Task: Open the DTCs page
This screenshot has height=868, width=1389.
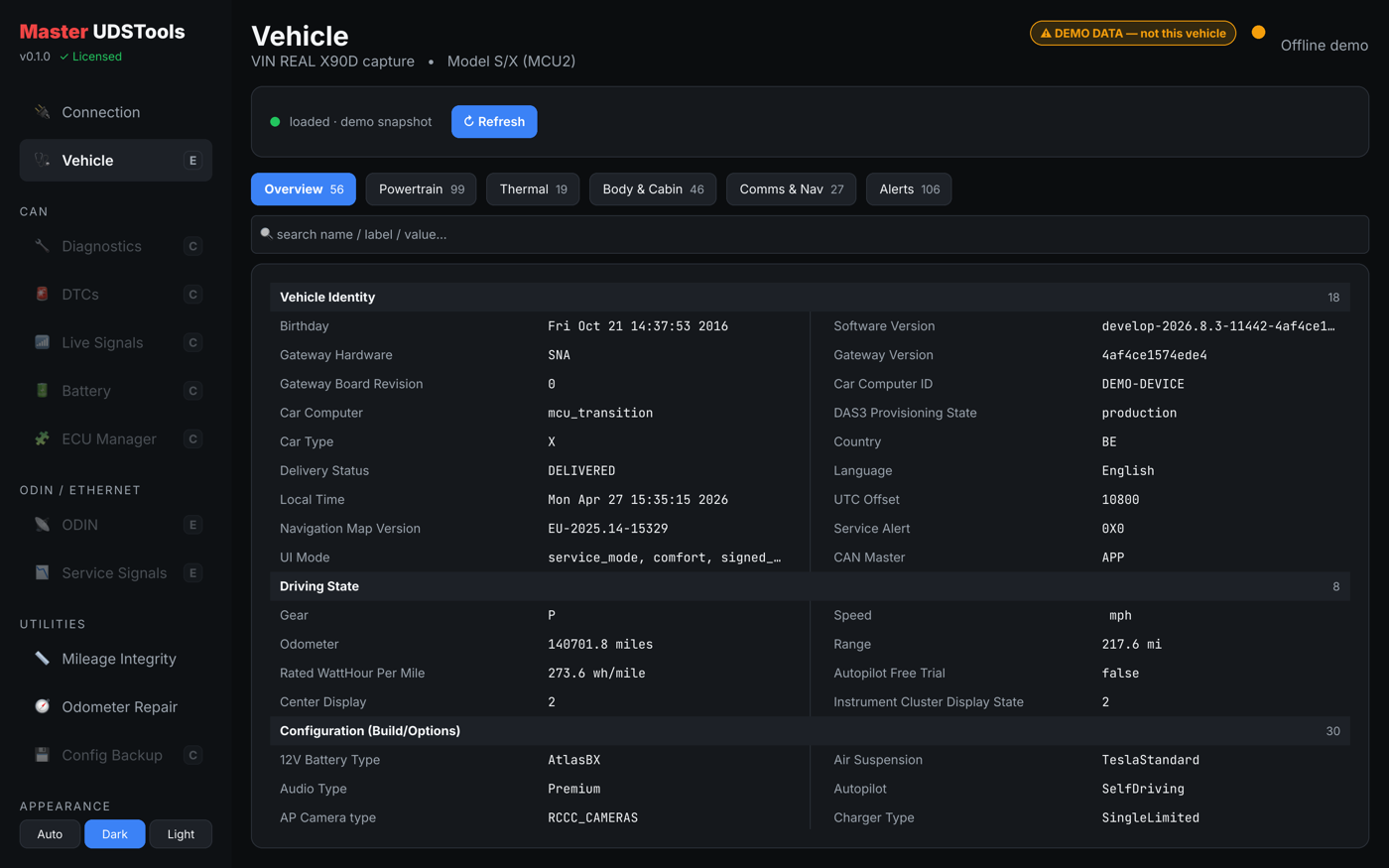Action: click(115, 294)
